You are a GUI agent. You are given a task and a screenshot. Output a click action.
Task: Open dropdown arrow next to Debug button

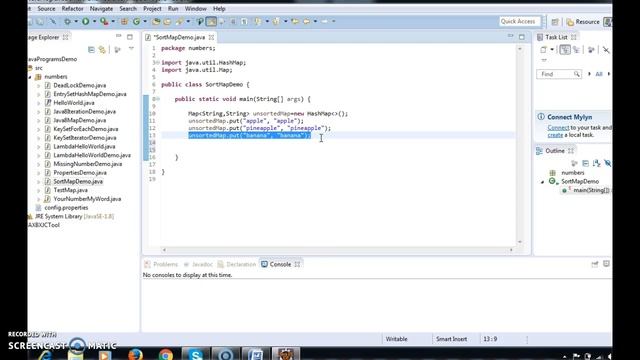tap(76, 21)
